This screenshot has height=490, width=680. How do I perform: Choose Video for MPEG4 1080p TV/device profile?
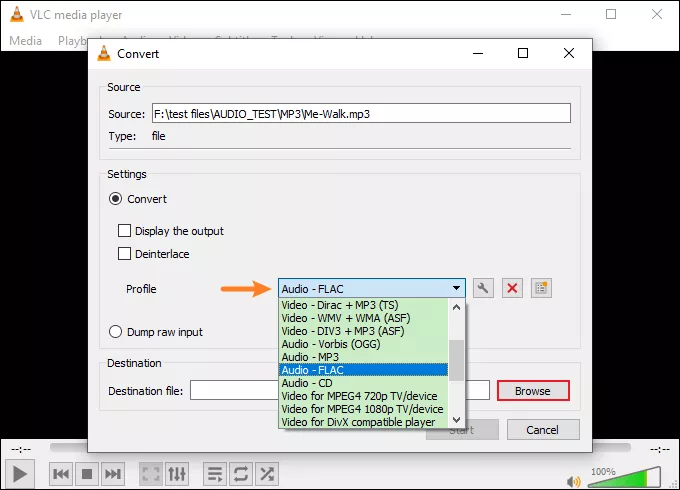pyautogui.click(x=363, y=409)
